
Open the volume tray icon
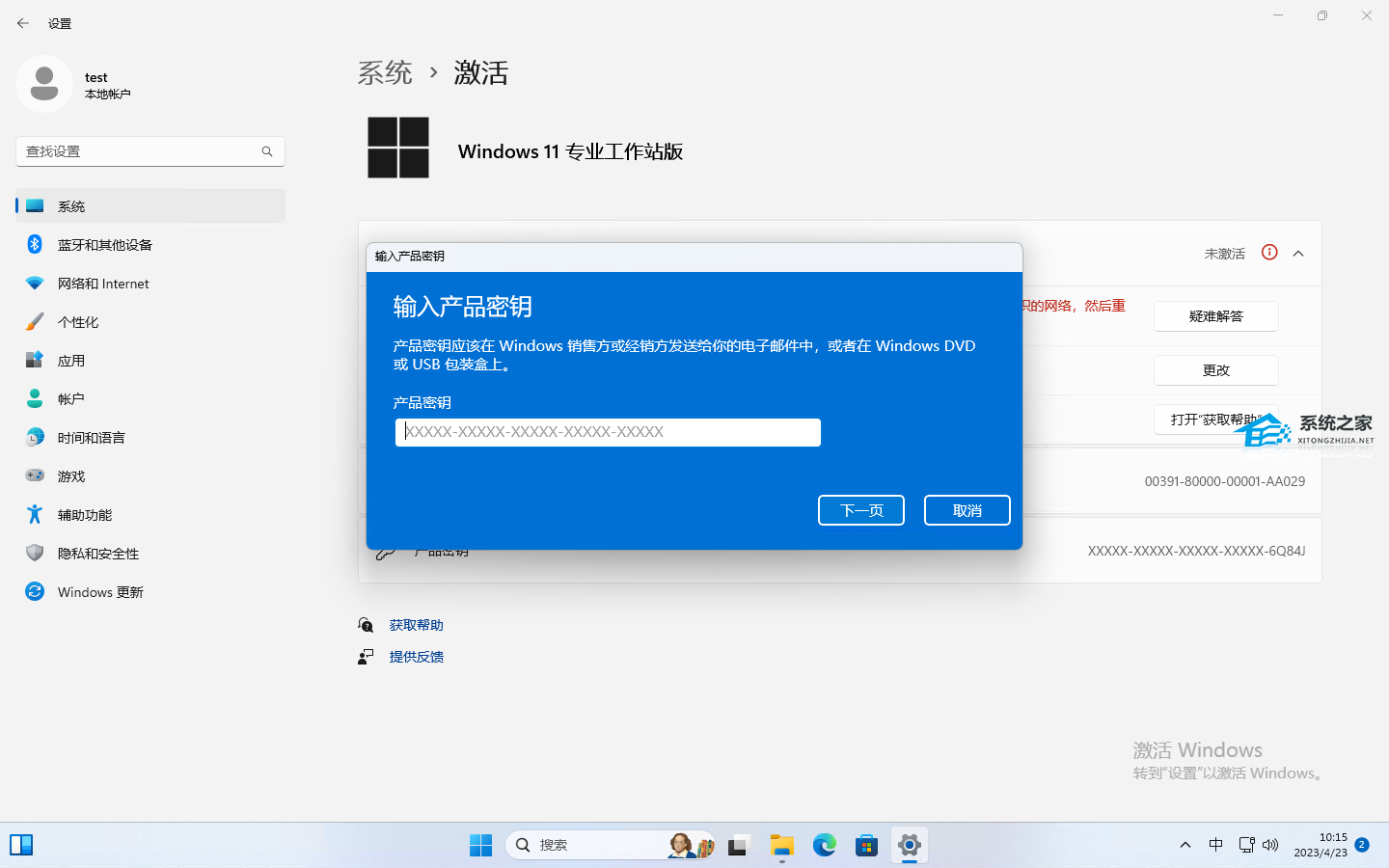point(1270,845)
